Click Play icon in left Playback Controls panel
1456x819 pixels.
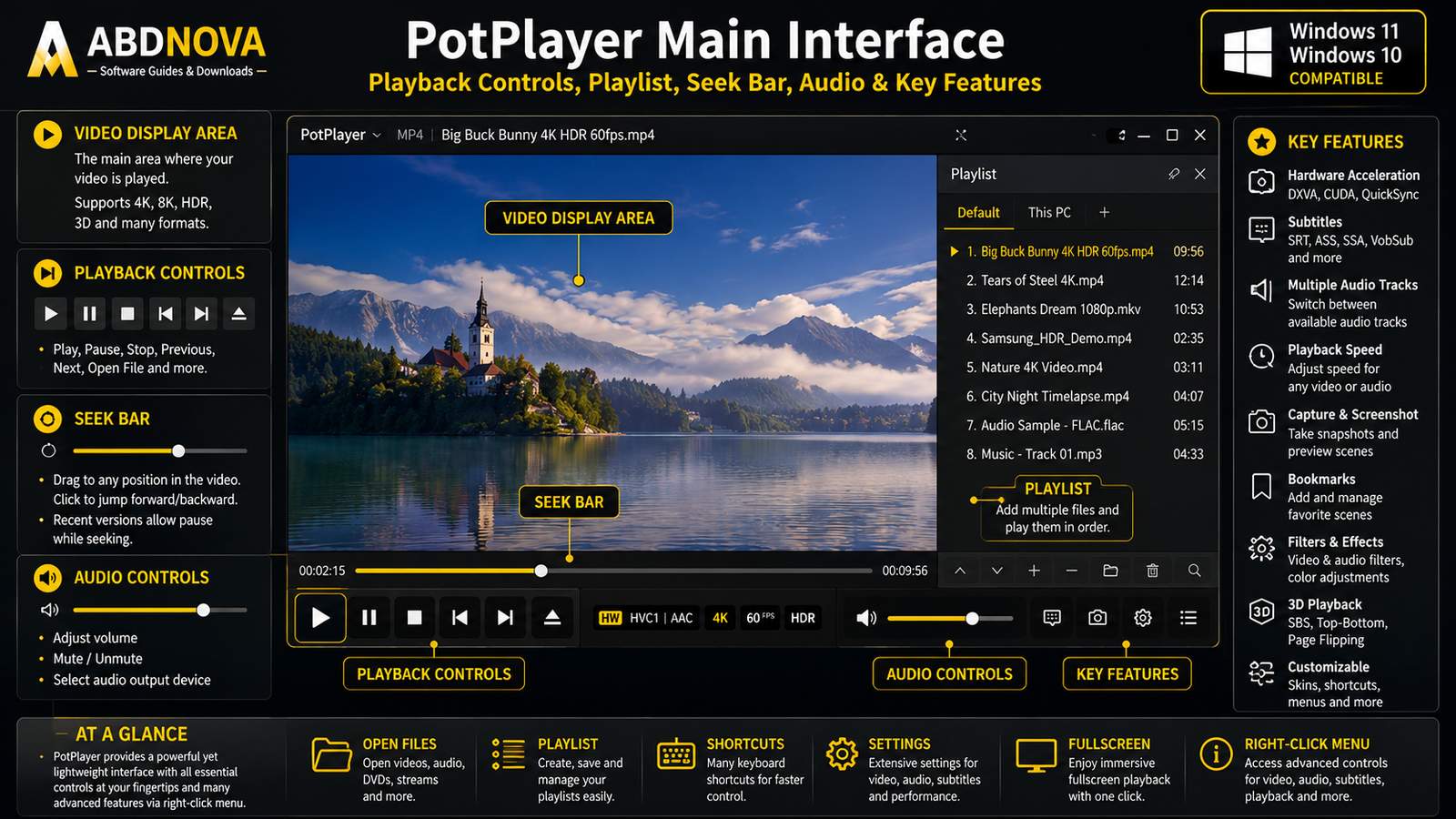(x=51, y=314)
